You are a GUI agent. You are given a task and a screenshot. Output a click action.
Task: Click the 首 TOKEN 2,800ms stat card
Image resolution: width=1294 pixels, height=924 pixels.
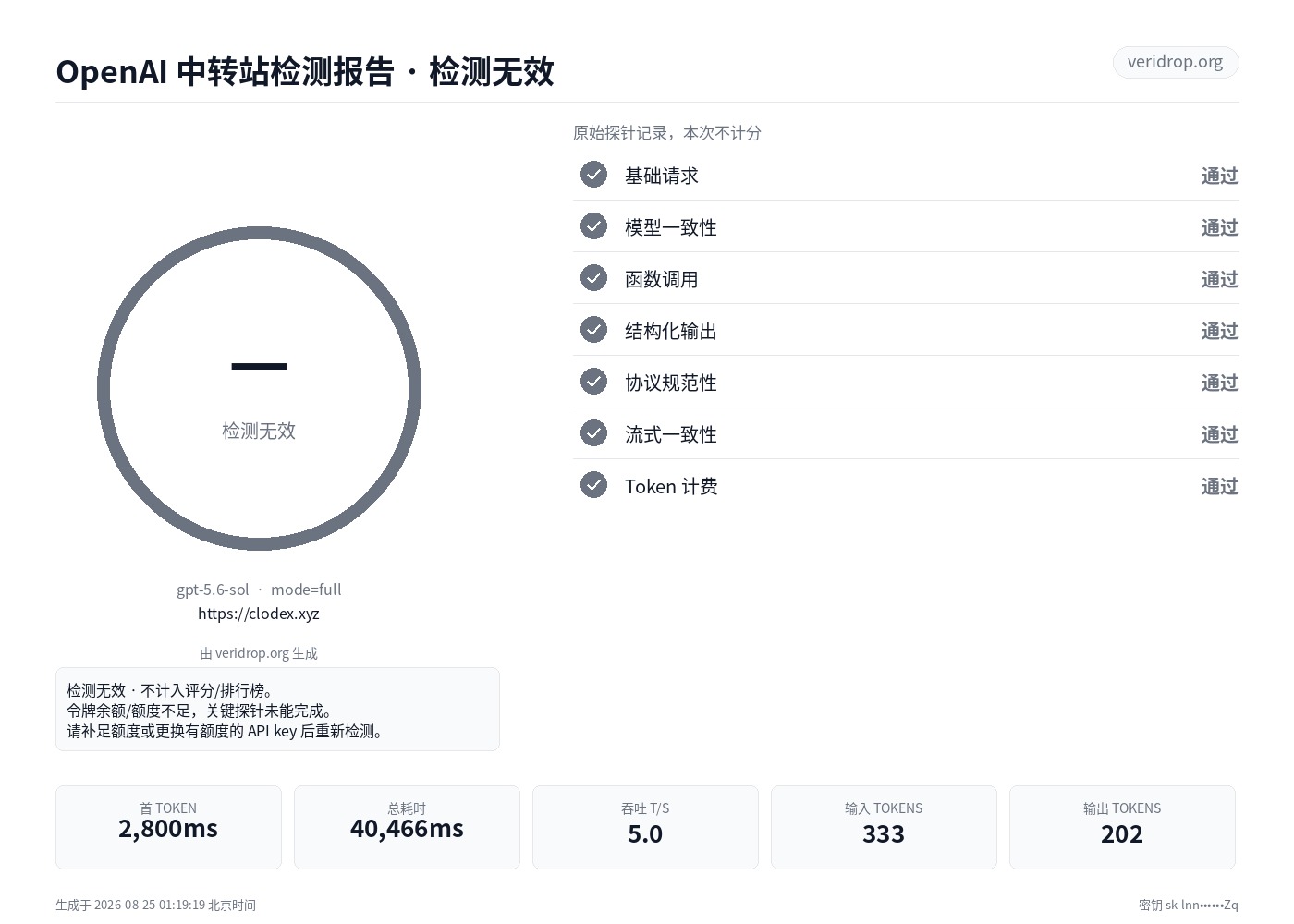(x=168, y=827)
